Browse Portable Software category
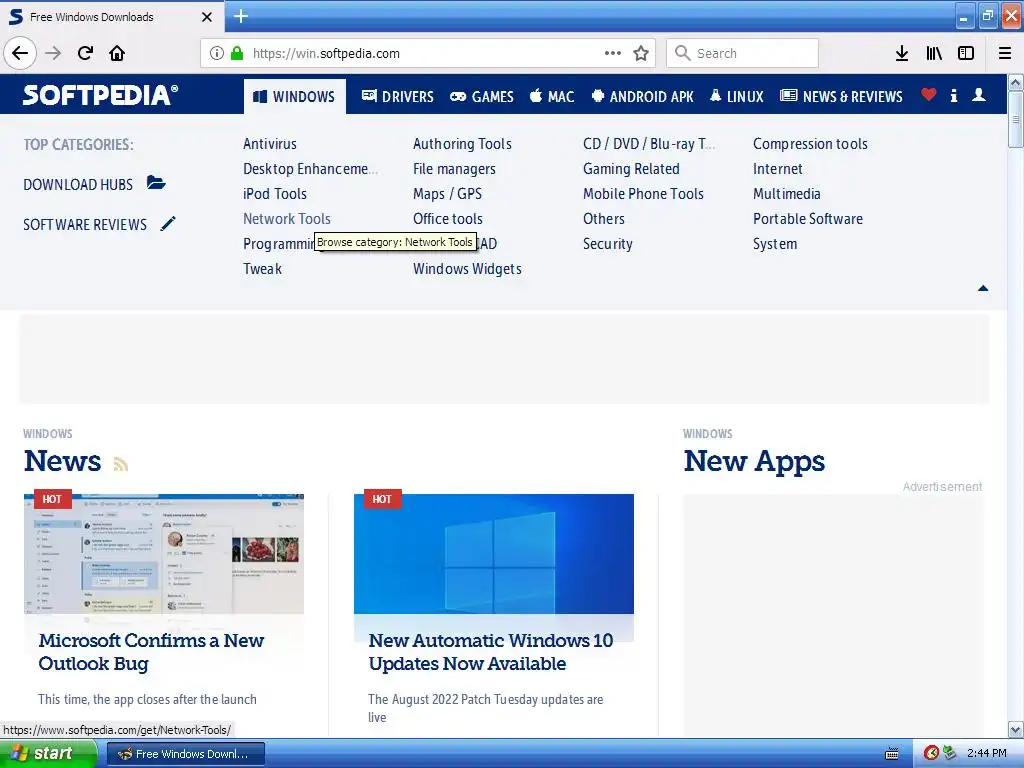 point(808,219)
